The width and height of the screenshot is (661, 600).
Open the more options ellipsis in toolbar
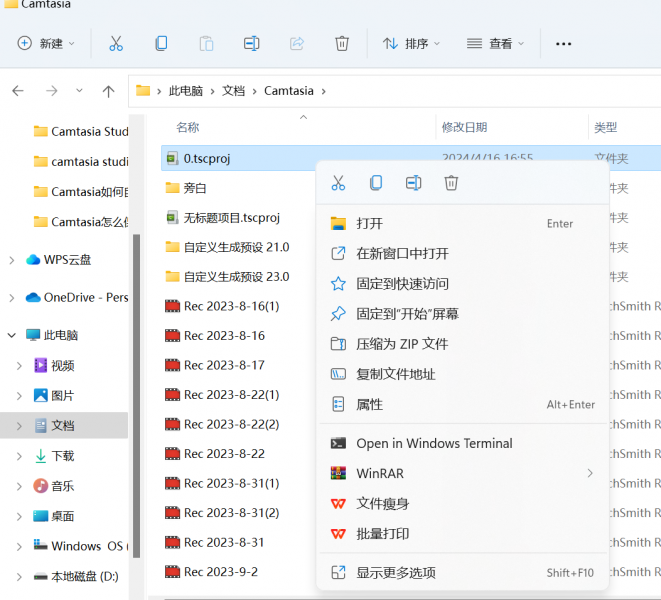(564, 44)
